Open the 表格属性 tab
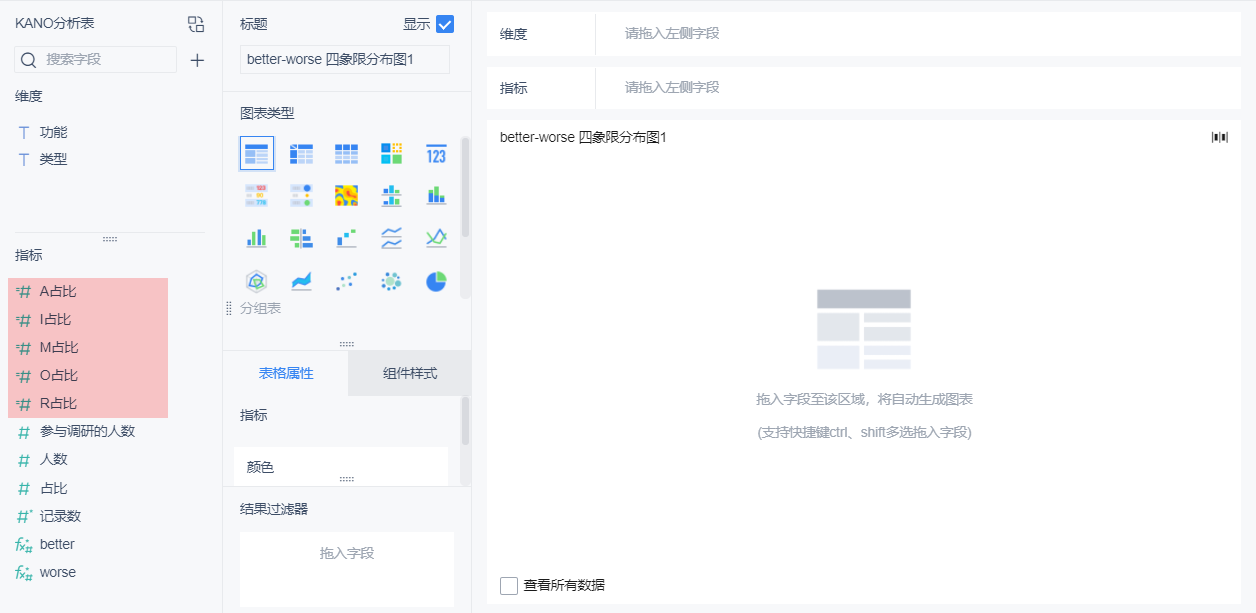 tap(286, 373)
